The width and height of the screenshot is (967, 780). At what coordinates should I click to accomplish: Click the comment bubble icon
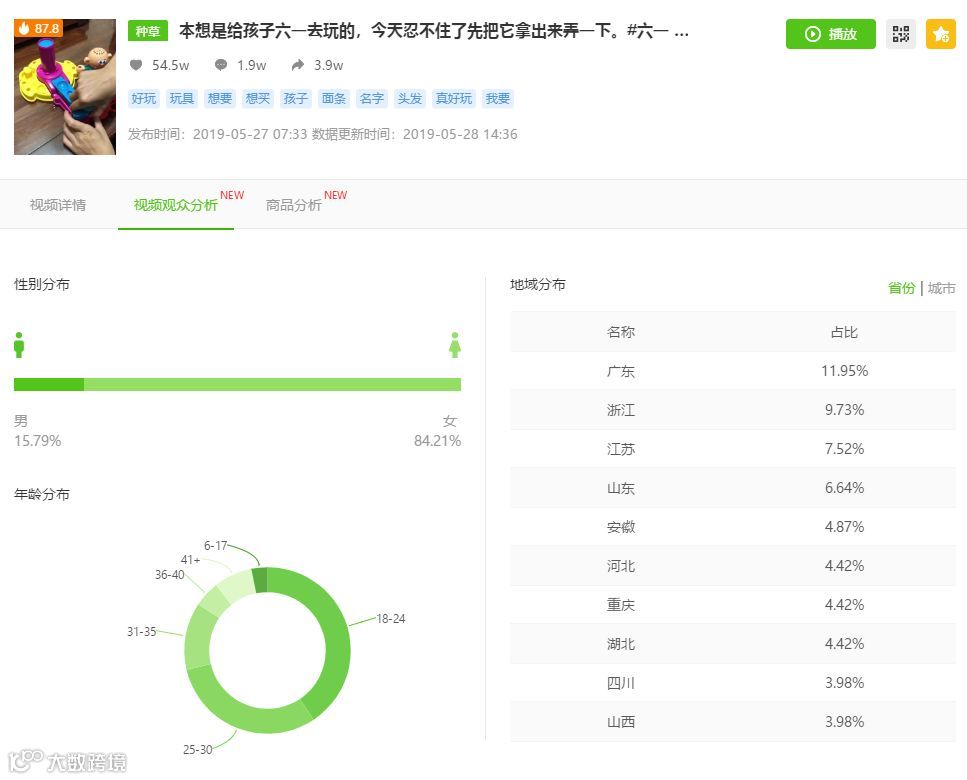[x=221, y=65]
